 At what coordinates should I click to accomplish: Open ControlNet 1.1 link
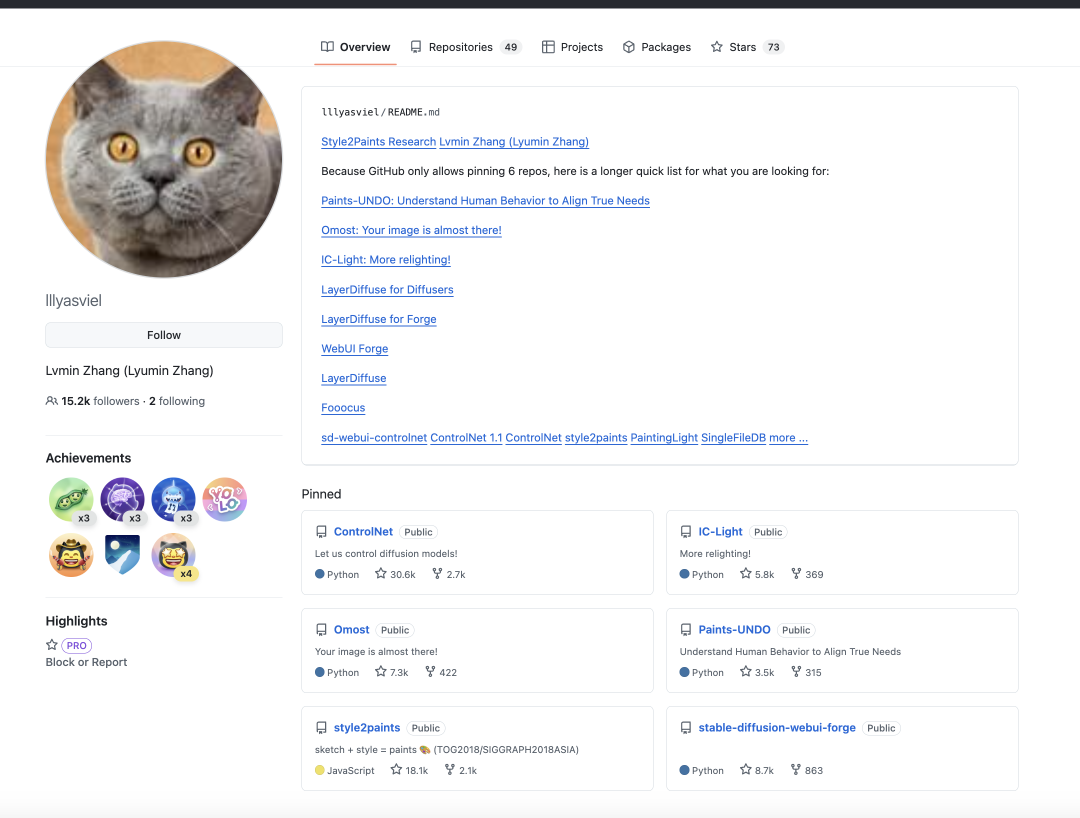(466, 438)
